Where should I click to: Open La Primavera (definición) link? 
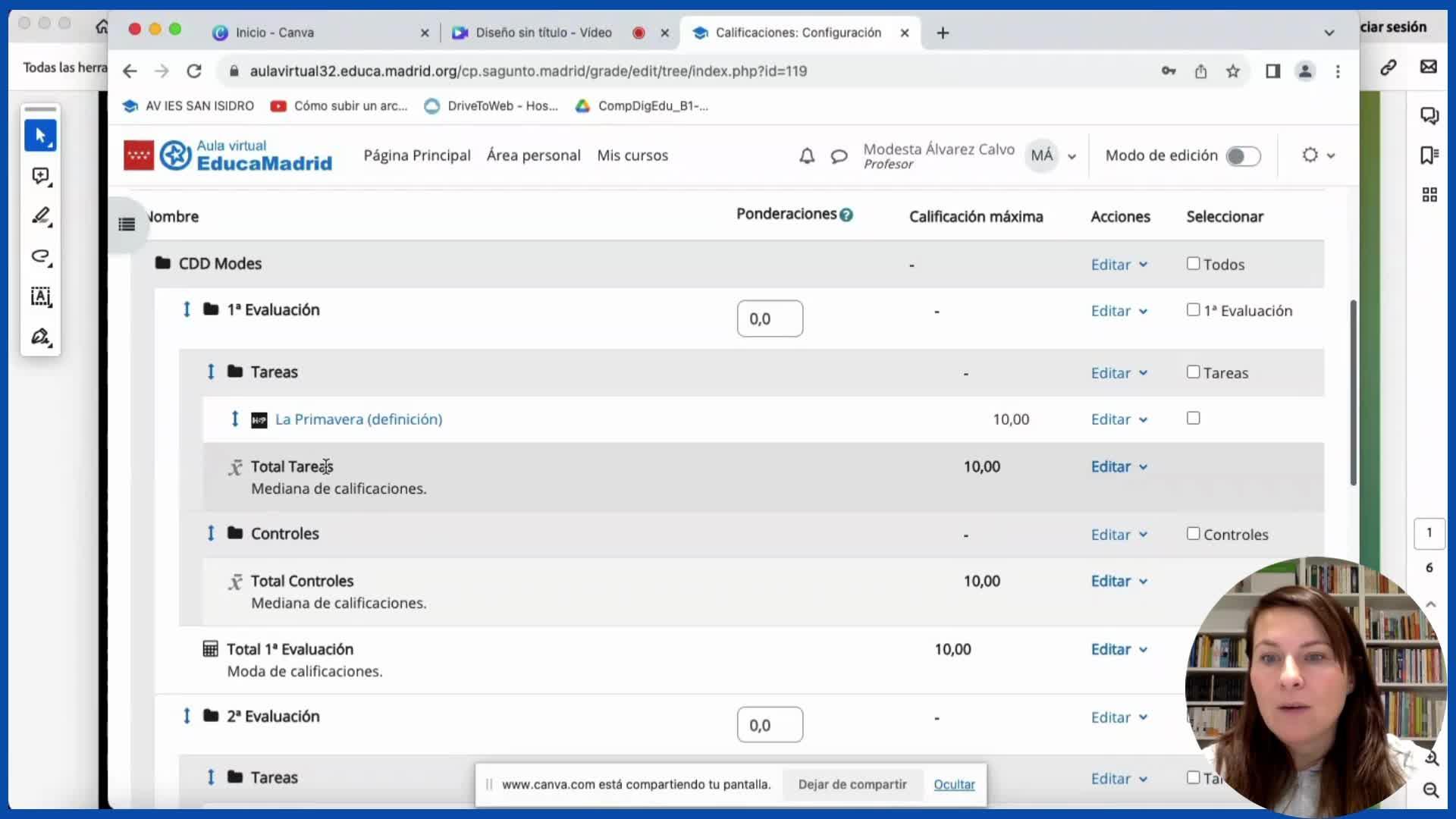point(359,419)
